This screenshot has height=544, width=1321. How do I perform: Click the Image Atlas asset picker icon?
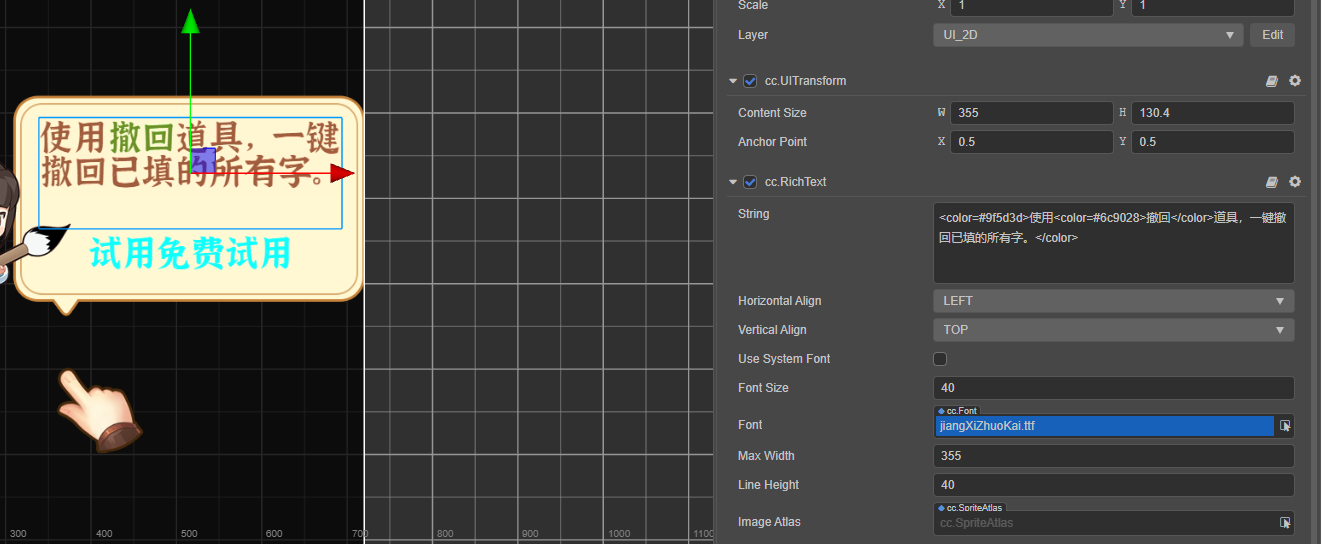click(x=1285, y=522)
